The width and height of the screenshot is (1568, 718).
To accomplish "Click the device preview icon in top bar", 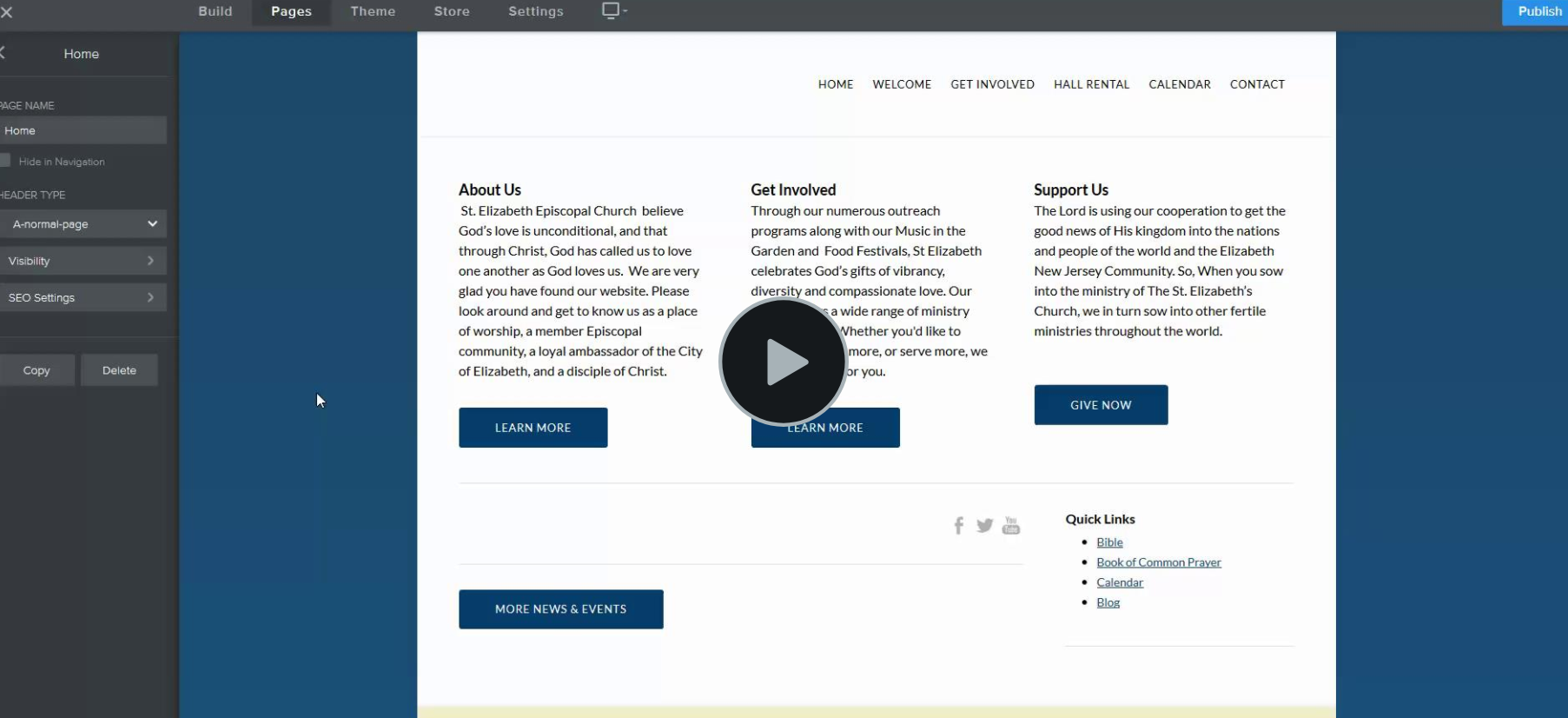I will click(x=614, y=10).
